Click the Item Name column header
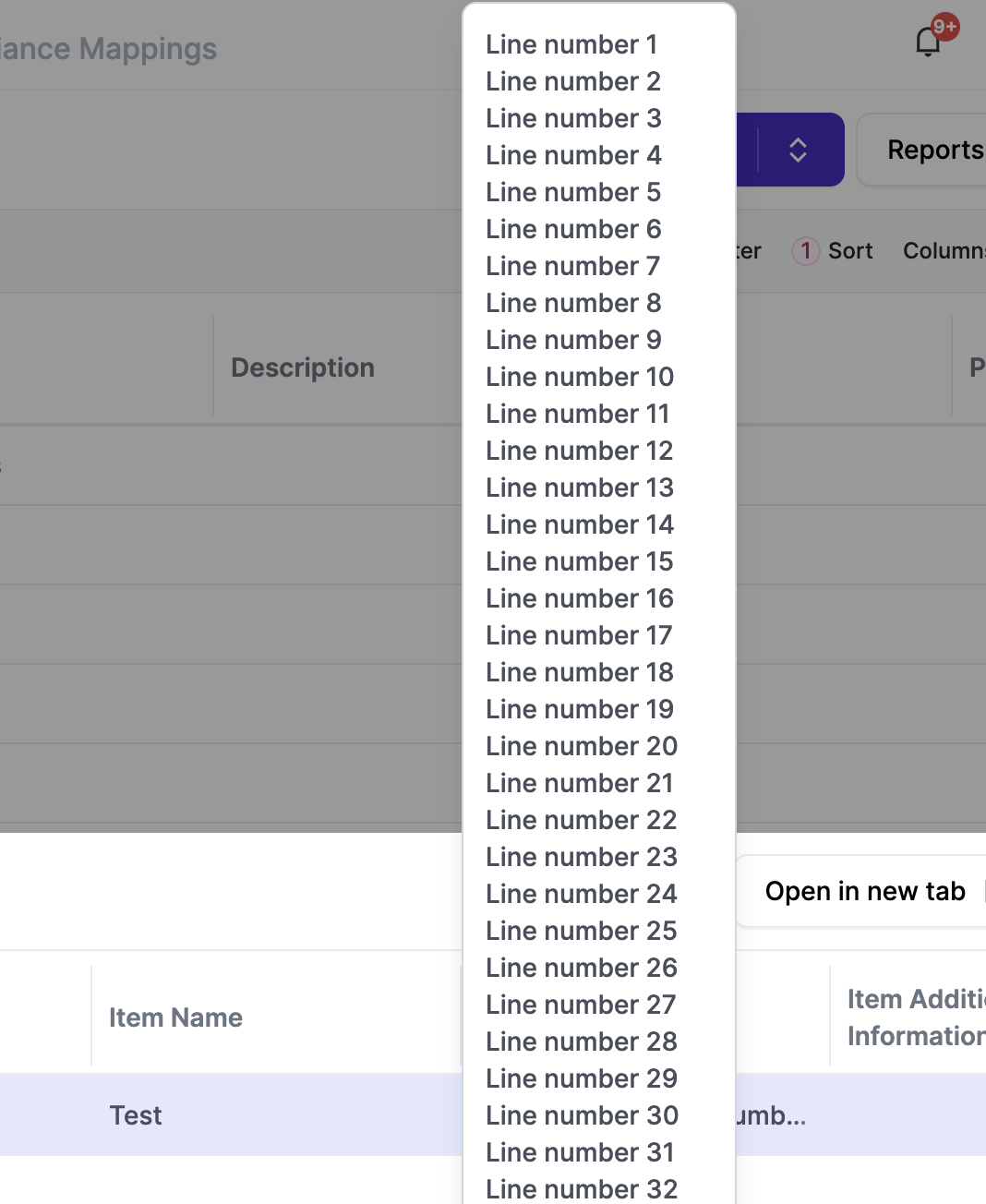 [175, 1017]
